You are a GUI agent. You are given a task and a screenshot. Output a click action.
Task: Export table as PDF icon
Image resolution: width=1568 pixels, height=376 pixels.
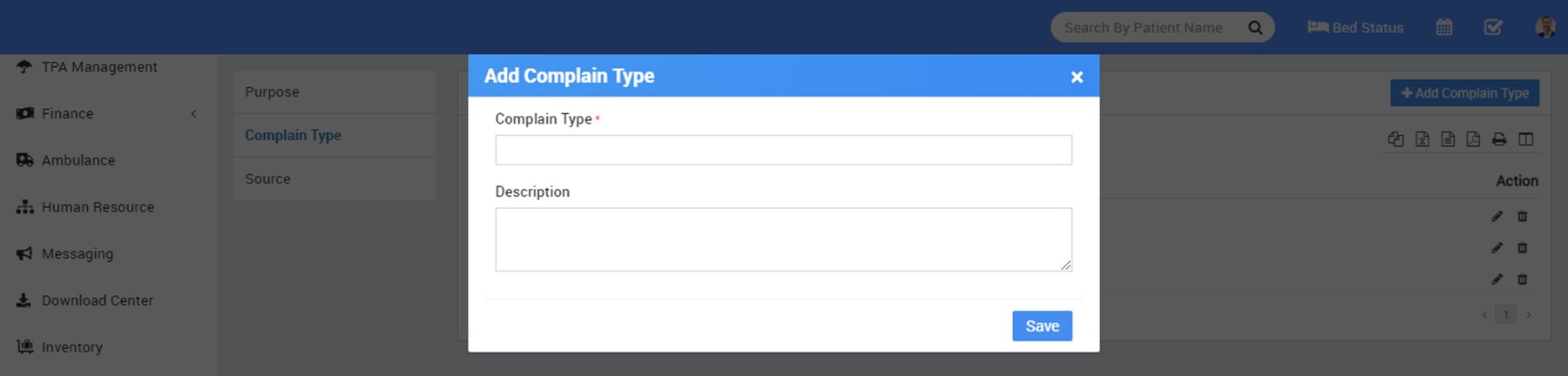(x=1473, y=139)
